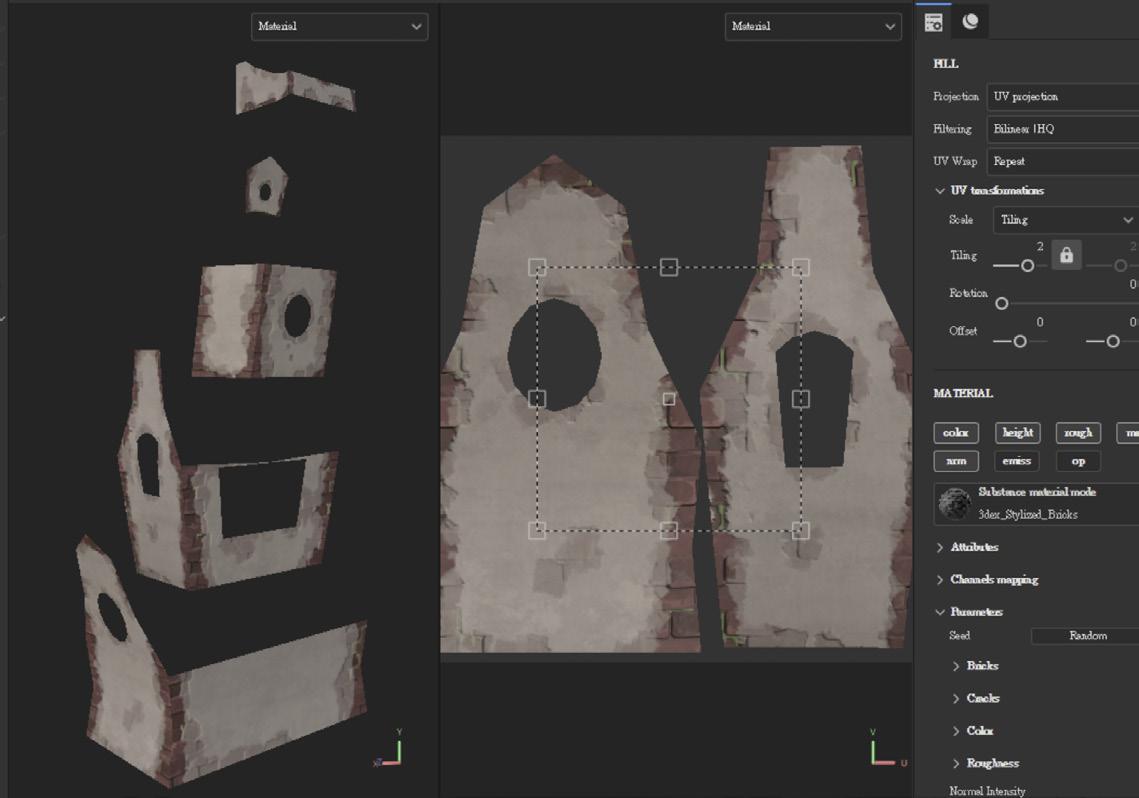Expand the Attributes section
The image size is (1139, 798).
973,547
